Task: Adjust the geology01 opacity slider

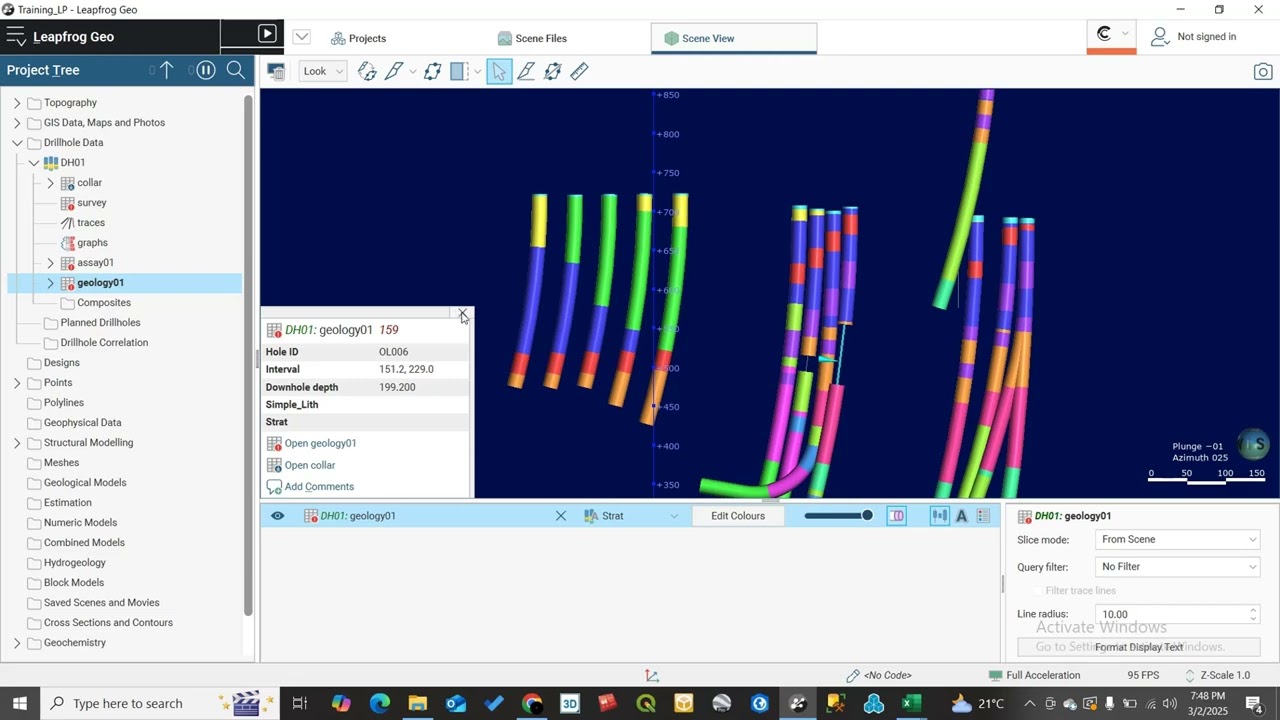Action: tap(838, 516)
